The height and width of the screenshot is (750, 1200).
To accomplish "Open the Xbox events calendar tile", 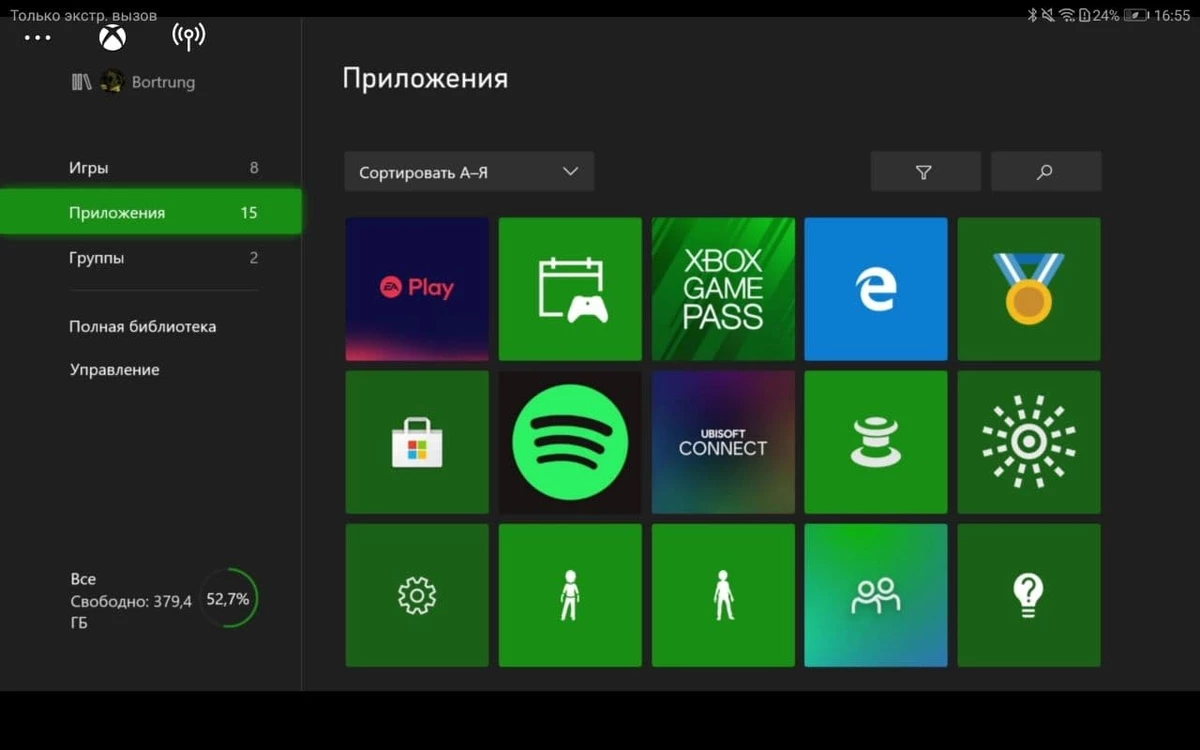I will pos(570,289).
